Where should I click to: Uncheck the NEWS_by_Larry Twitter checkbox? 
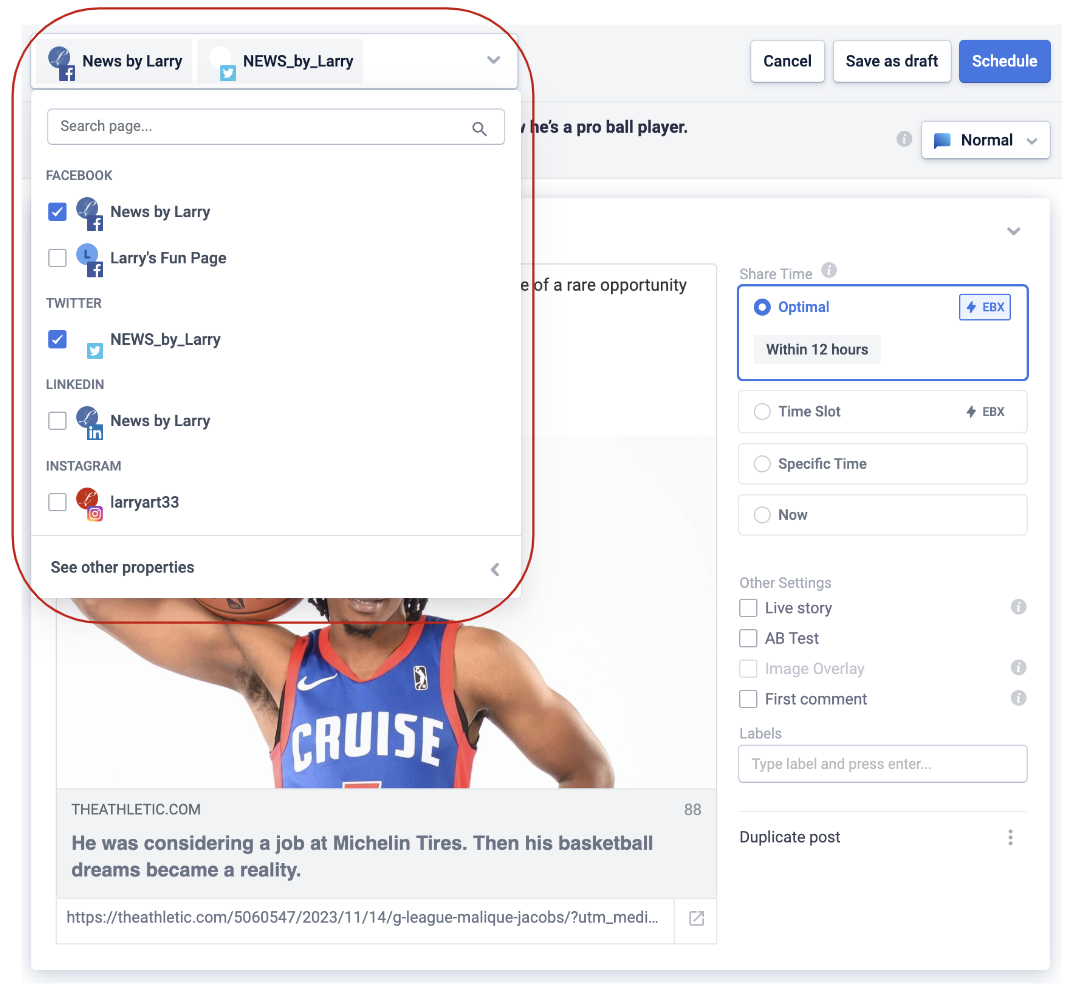click(x=58, y=339)
